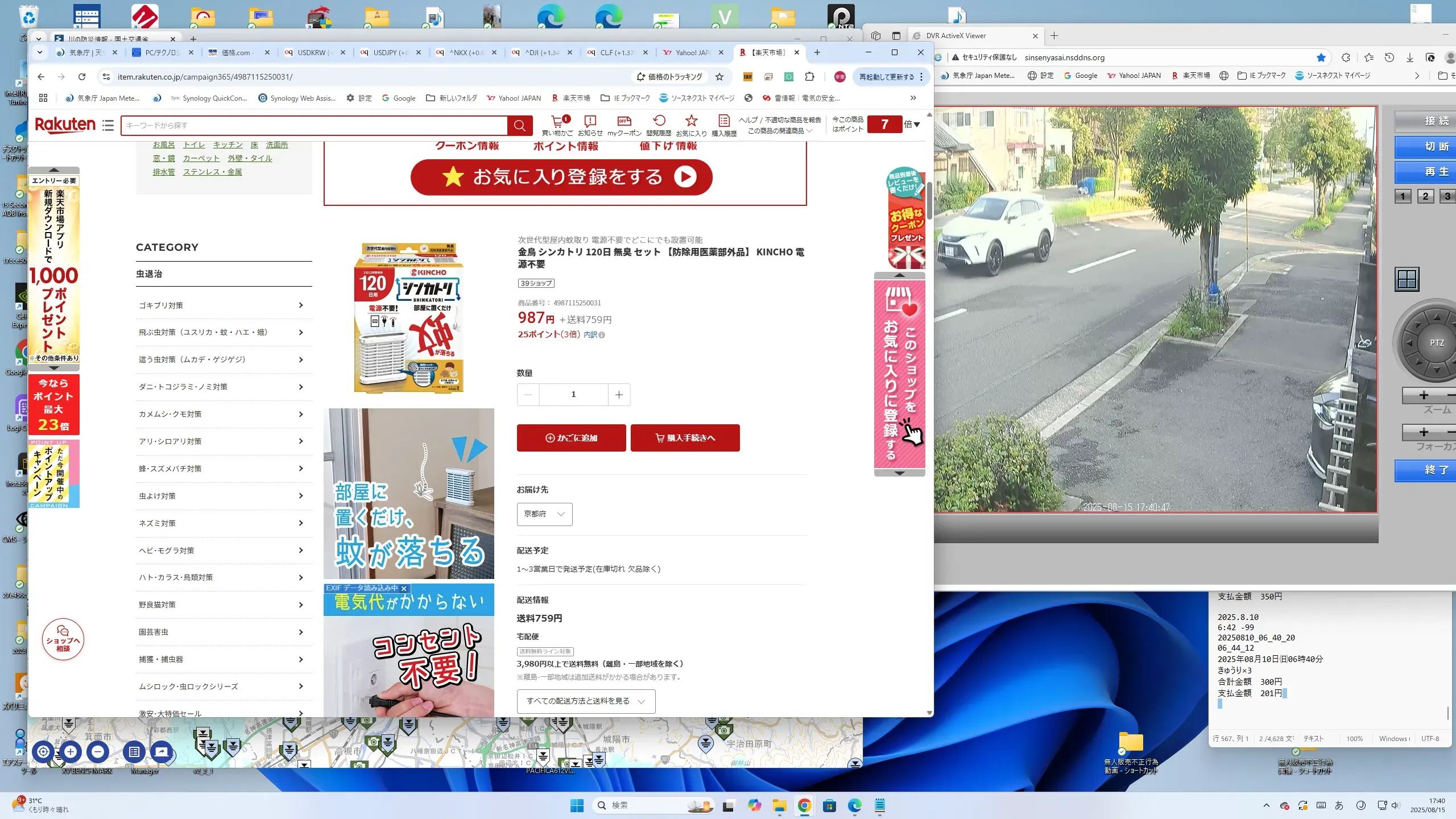This screenshot has height=819, width=1456.
Task: Click the 閲覧履歴 browsing history icon
Action: coord(659,121)
